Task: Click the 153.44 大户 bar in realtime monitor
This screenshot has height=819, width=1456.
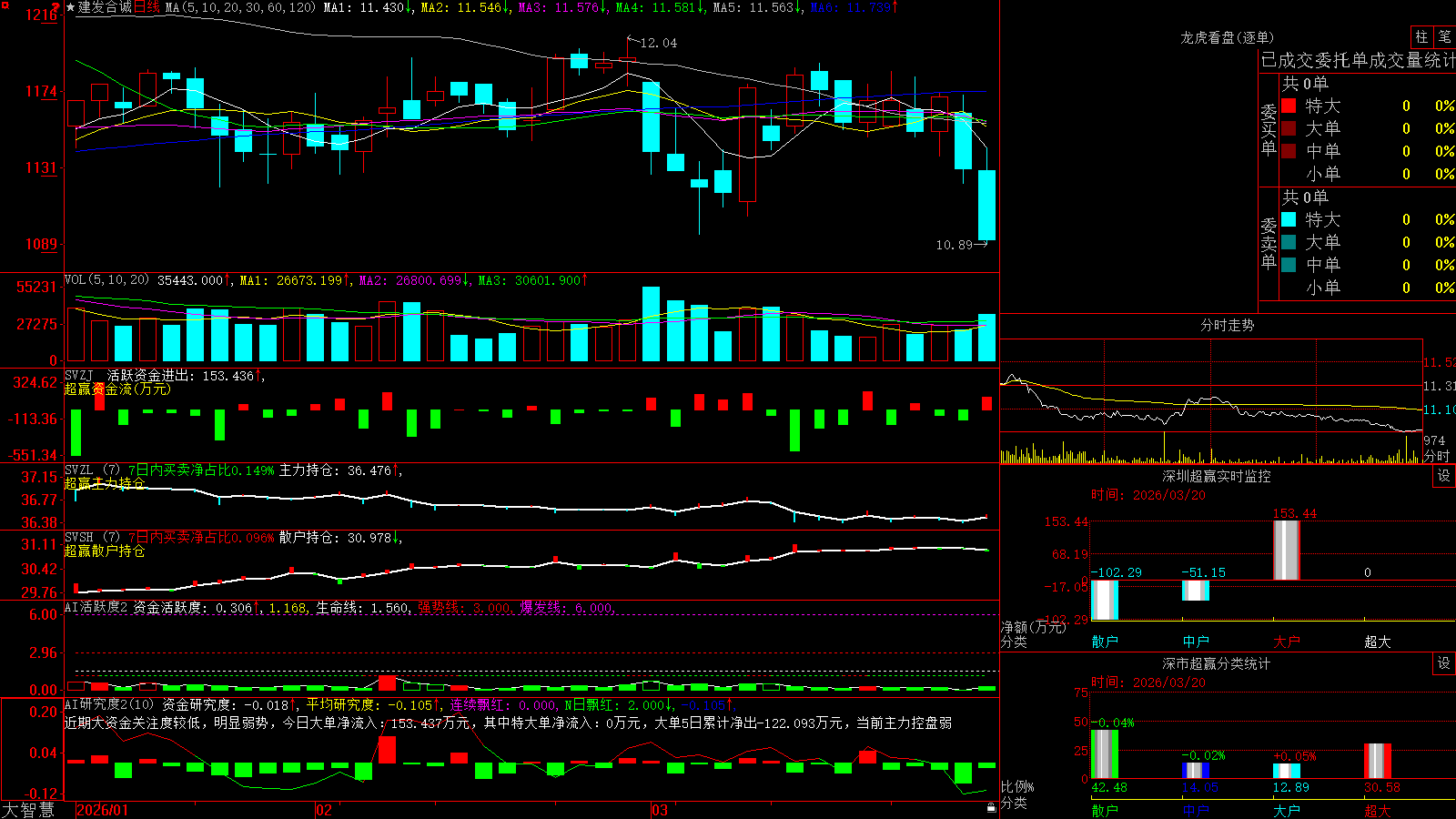Action: (x=1286, y=550)
